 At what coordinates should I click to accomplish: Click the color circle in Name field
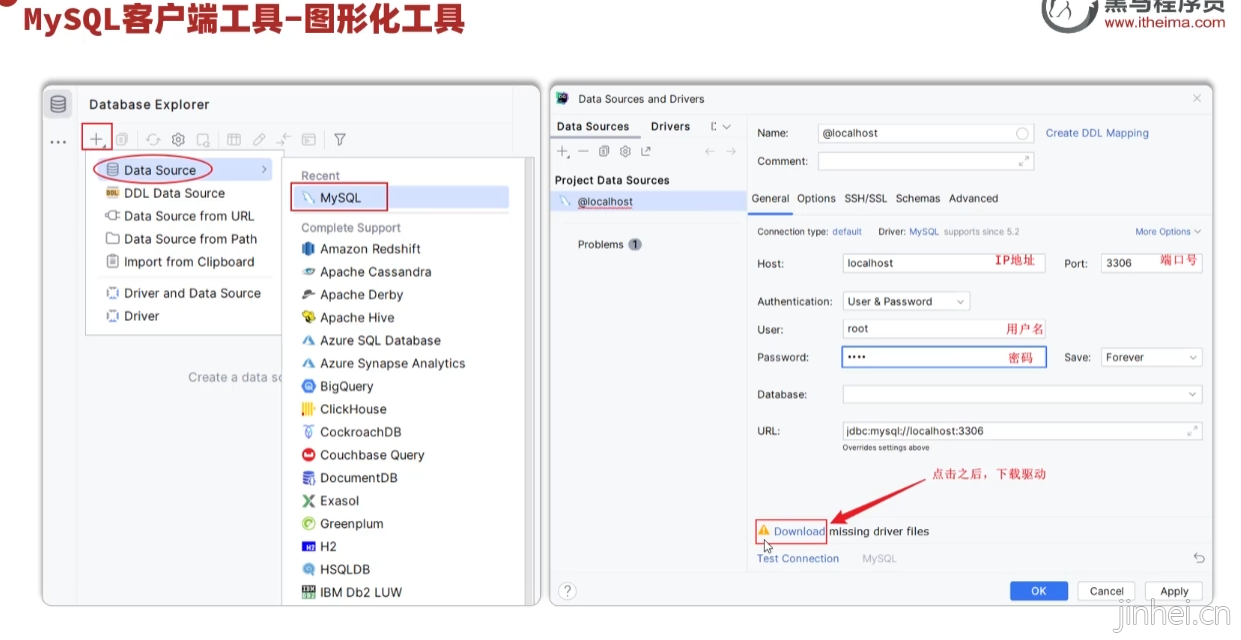(x=1022, y=133)
